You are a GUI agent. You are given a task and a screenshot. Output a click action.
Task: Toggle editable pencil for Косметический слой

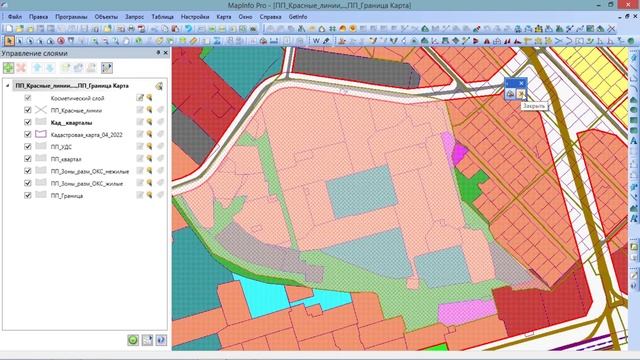tap(140, 98)
